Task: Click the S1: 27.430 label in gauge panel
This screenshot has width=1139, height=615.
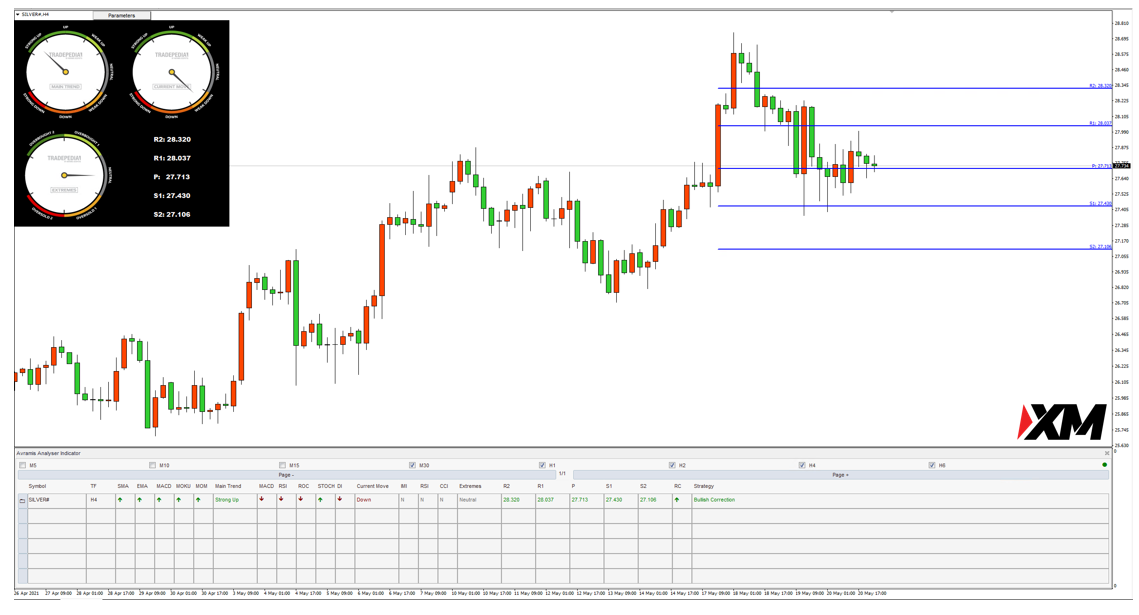Action: point(172,196)
